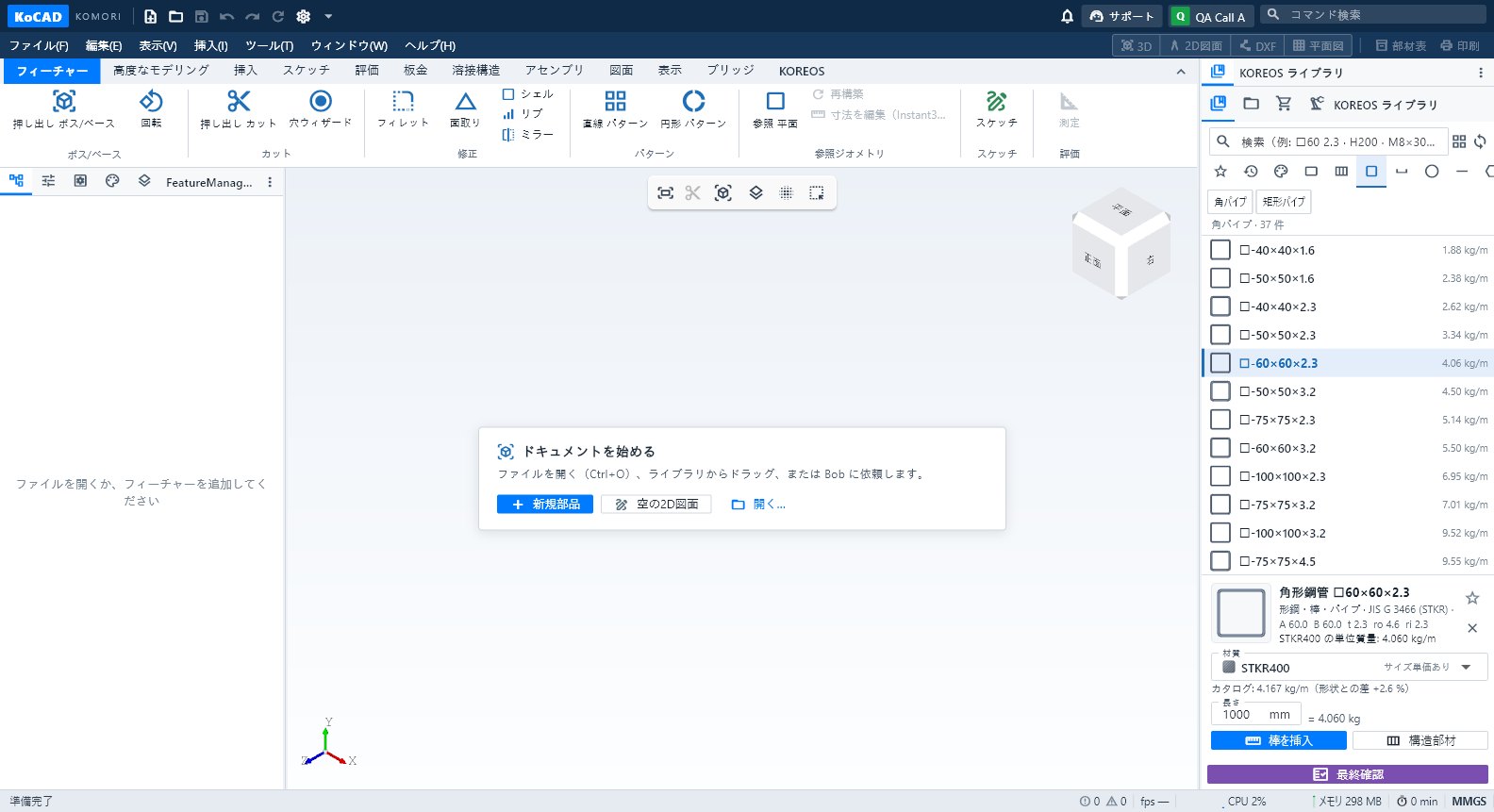
Task: Open the 穴ウィザード hole wizard
Action: [x=321, y=109]
